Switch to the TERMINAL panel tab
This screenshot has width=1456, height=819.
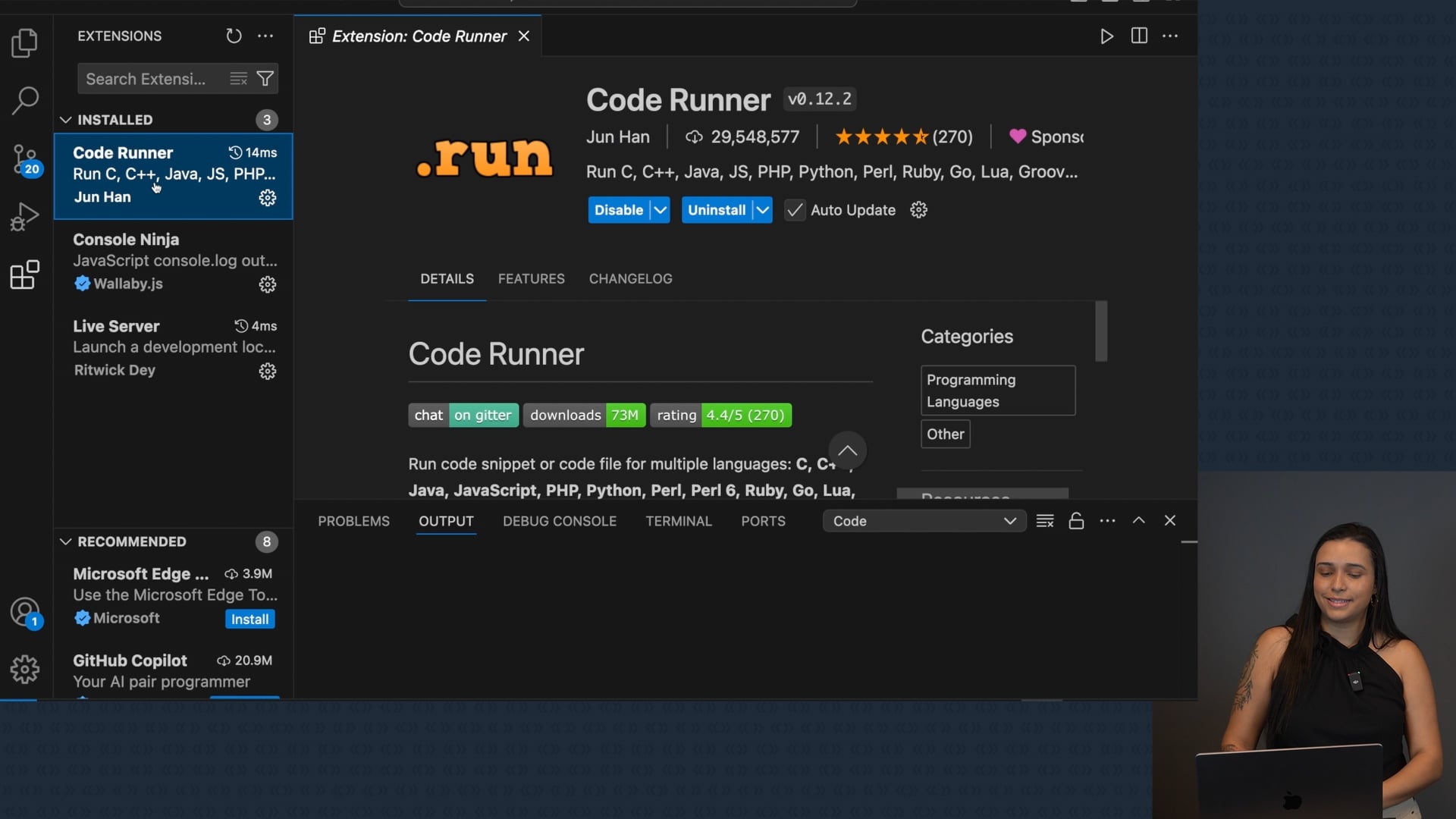tap(678, 521)
